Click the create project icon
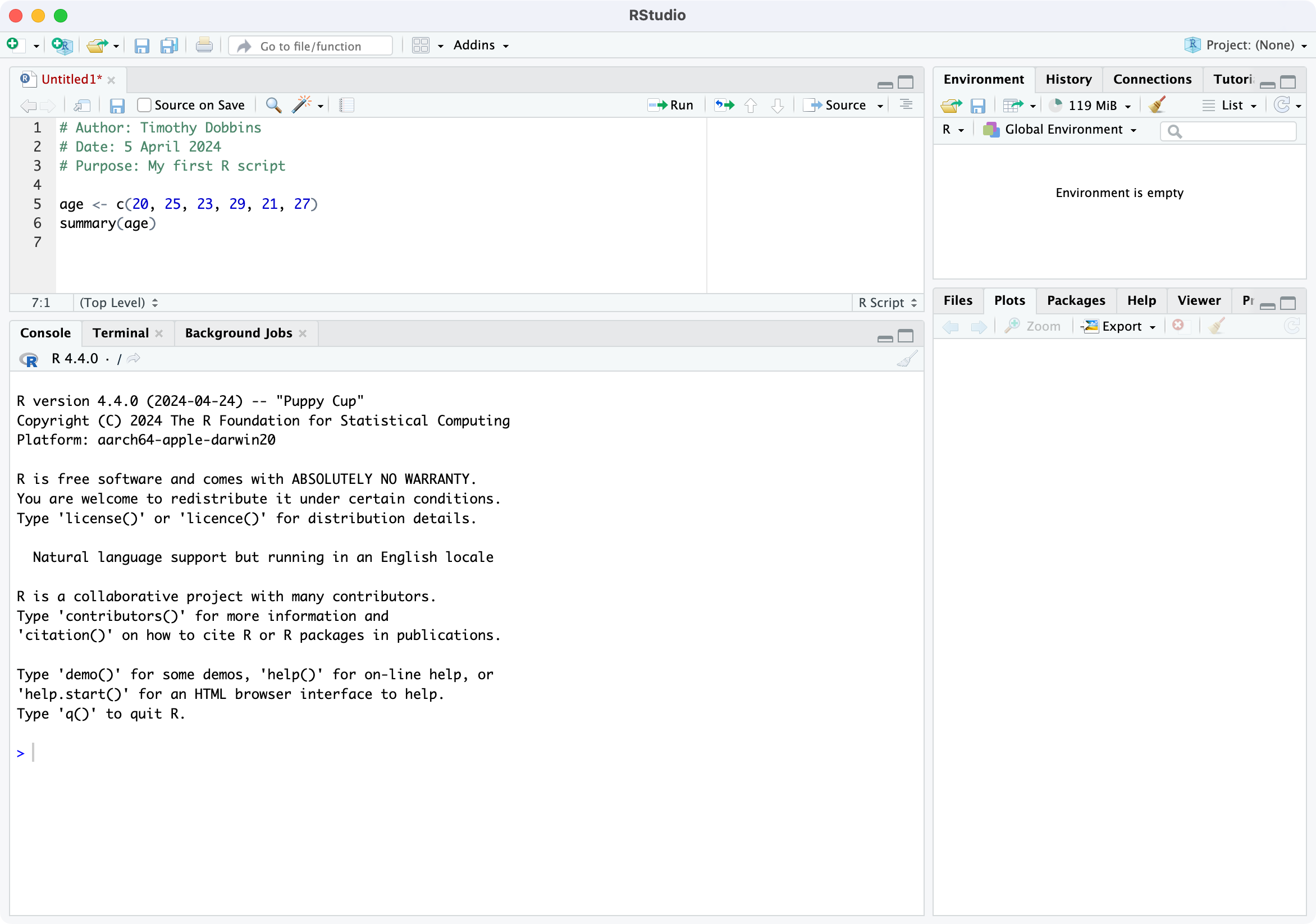The image size is (1316, 924). (61, 45)
